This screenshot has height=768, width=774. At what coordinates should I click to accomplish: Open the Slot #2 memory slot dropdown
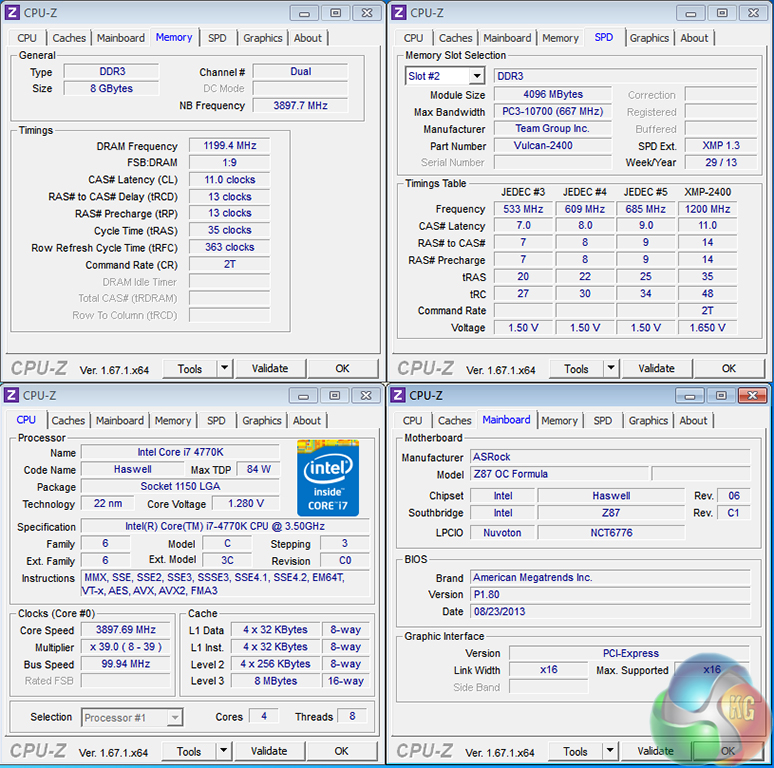coord(476,76)
